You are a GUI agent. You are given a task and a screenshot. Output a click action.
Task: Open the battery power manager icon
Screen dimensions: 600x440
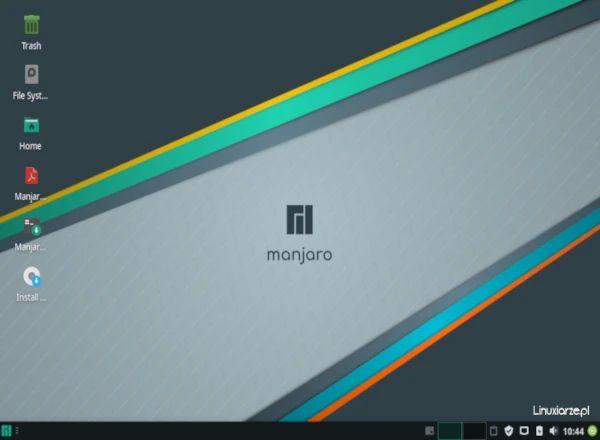[539, 431]
